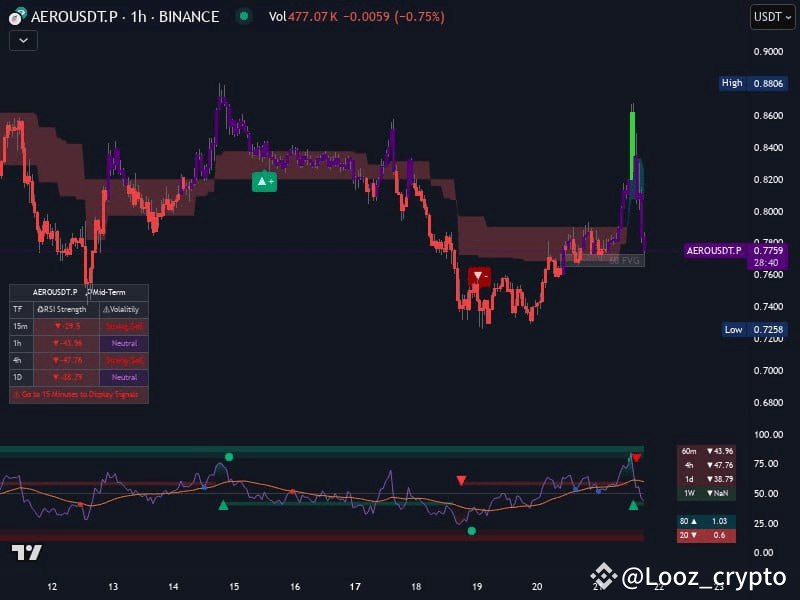
Task: Toggle the 80 overbought level label
Action: [x=705, y=521]
